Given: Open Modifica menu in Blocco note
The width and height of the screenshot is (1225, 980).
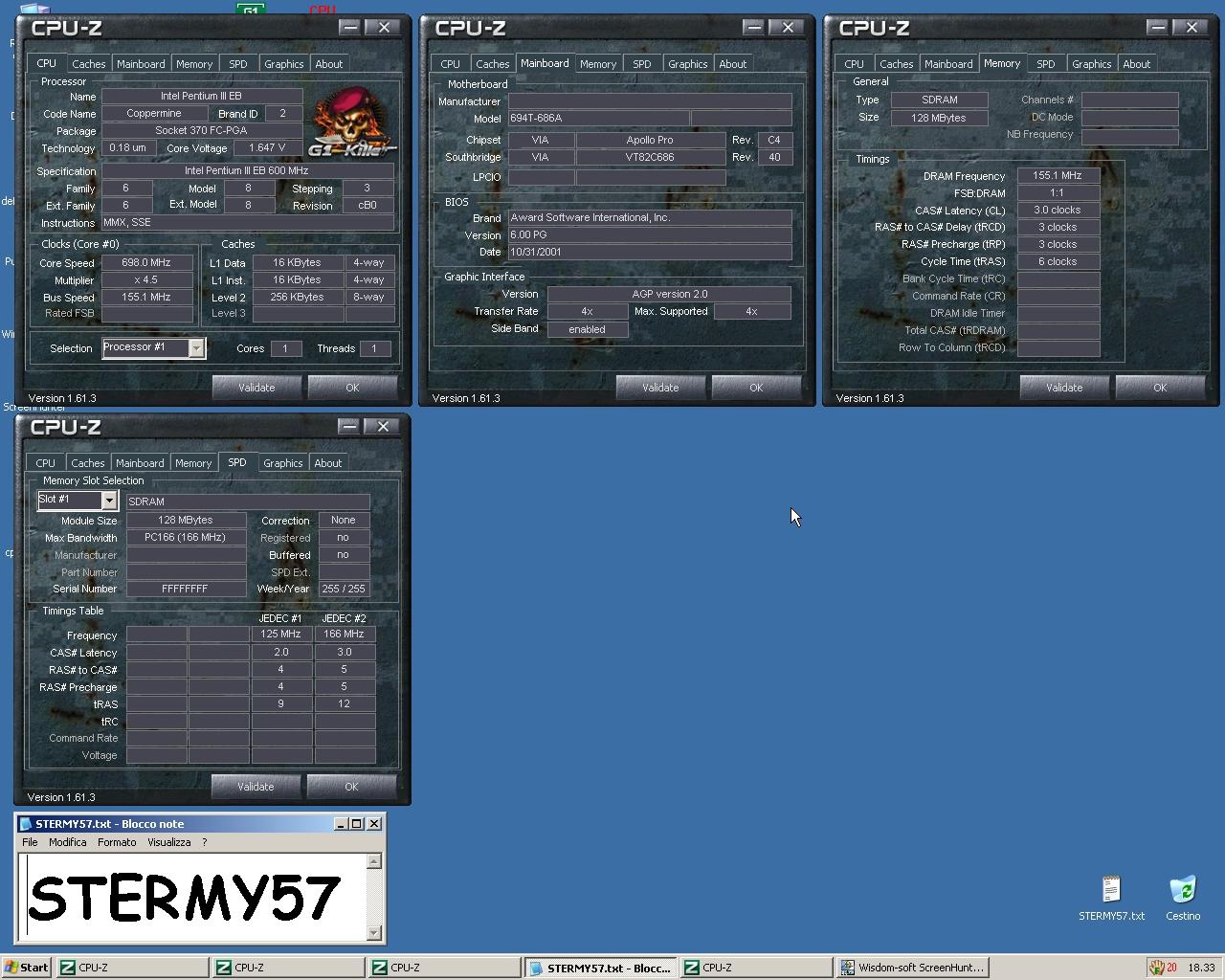Looking at the screenshot, I should [x=67, y=842].
